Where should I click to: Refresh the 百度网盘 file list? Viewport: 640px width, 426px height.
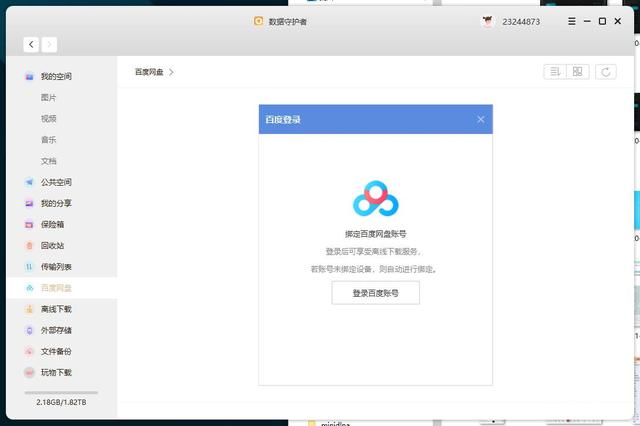click(x=606, y=72)
